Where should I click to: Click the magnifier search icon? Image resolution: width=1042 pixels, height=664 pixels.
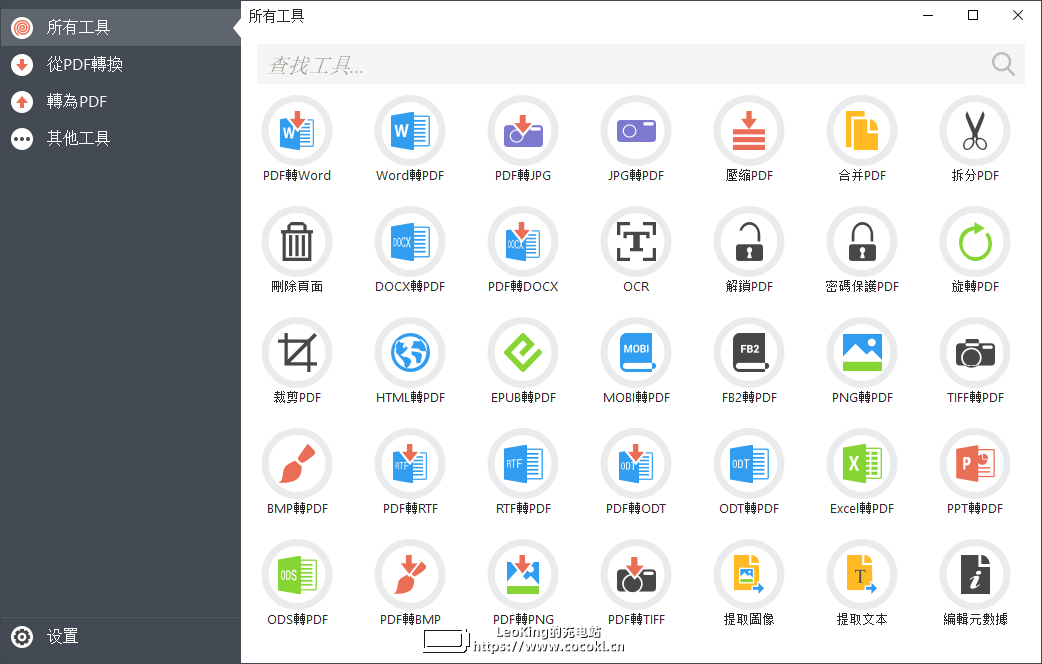point(1003,64)
